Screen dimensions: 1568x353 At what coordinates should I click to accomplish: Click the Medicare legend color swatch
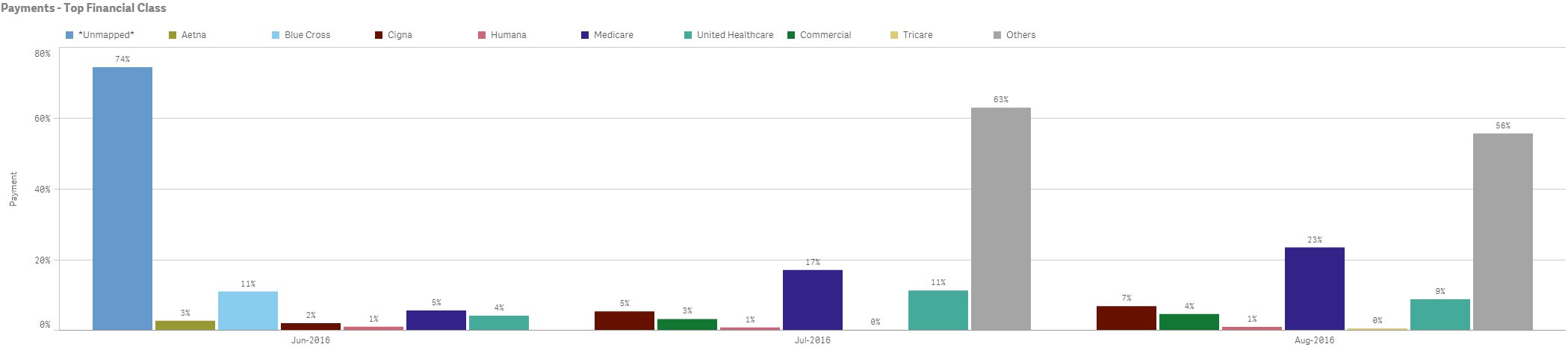tap(585, 35)
